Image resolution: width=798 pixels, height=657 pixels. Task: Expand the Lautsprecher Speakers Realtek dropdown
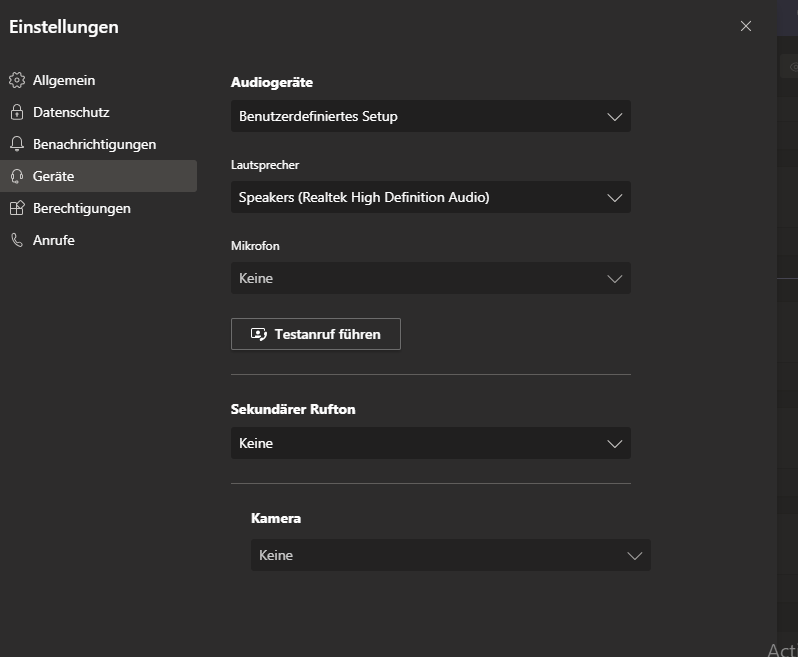pos(431,197)
